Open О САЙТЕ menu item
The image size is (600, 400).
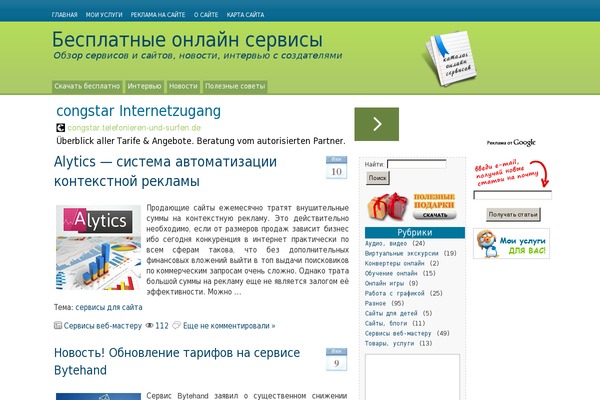coord(206,15)
